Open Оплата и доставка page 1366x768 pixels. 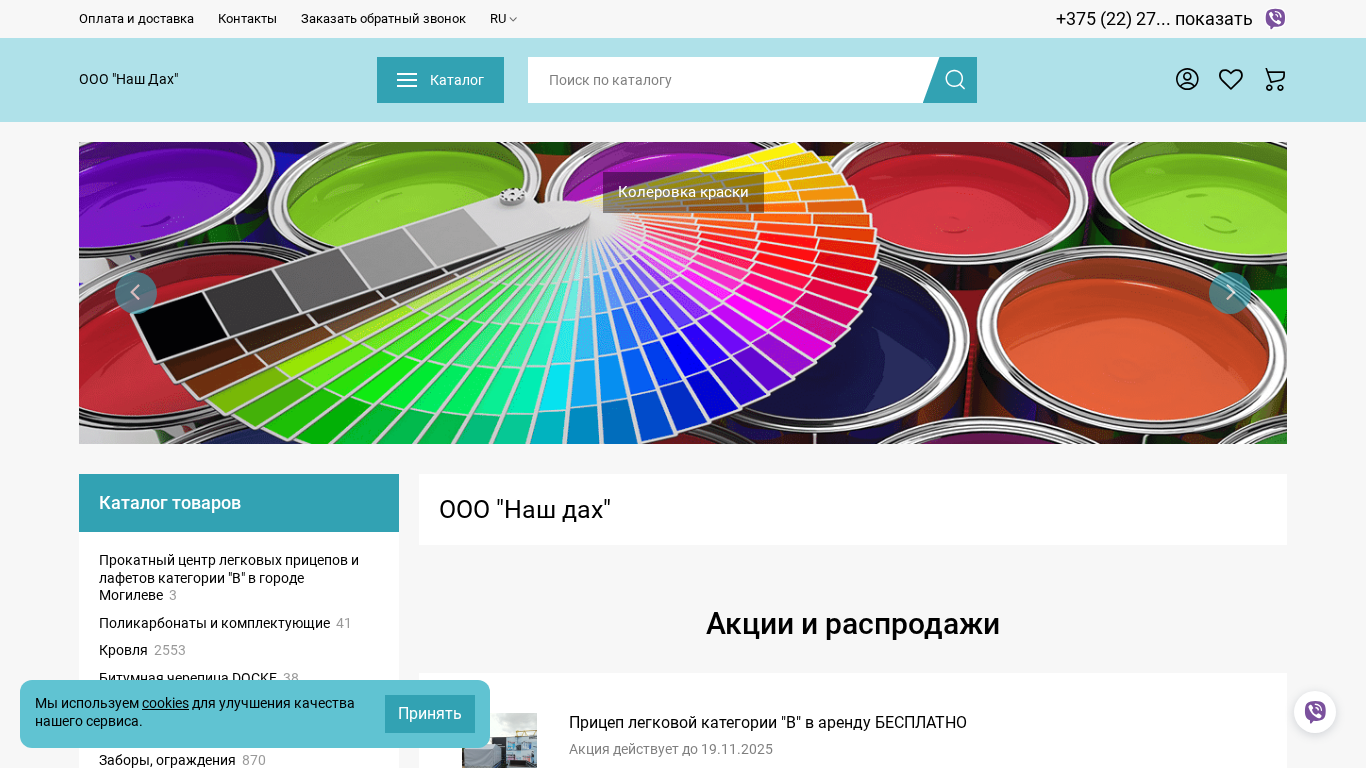[136, 19]
